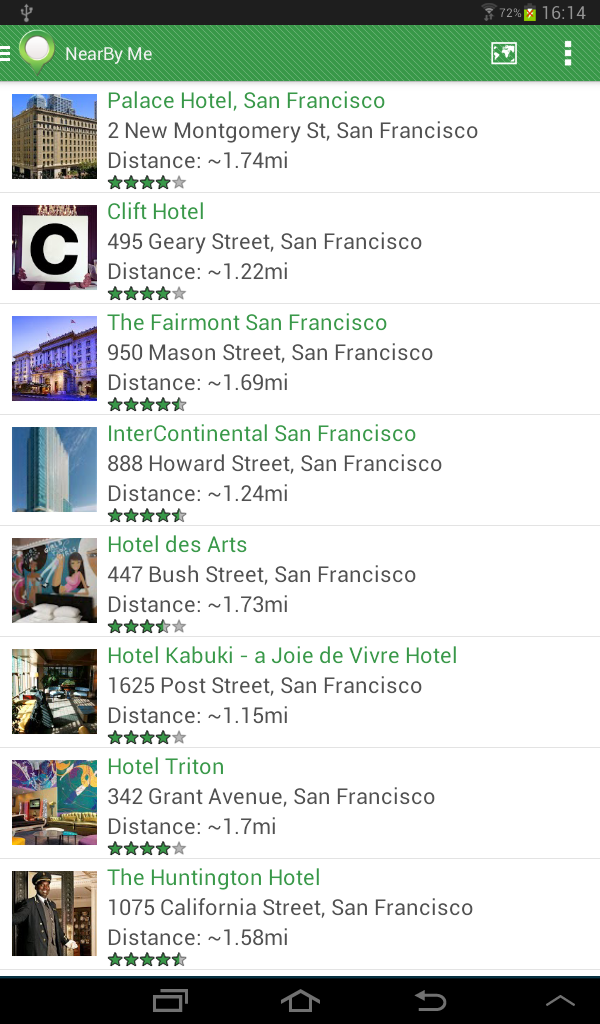This screenshot has width=600, height=1024.
Task: Open Palace Hotel, San Francisco listing
Action: click(x=300, y=137)
